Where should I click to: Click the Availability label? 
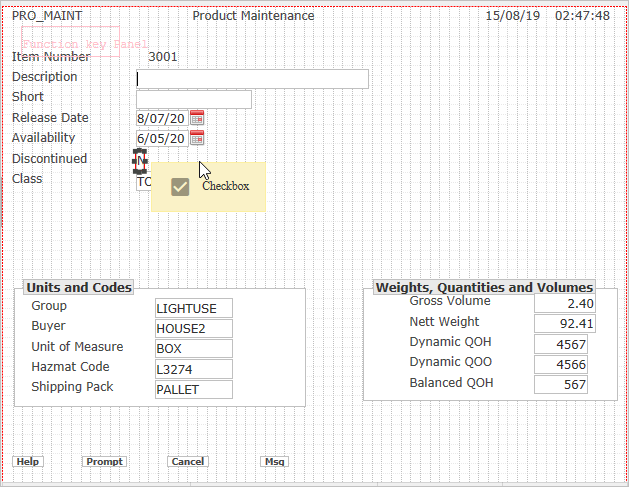pos(43,138)
